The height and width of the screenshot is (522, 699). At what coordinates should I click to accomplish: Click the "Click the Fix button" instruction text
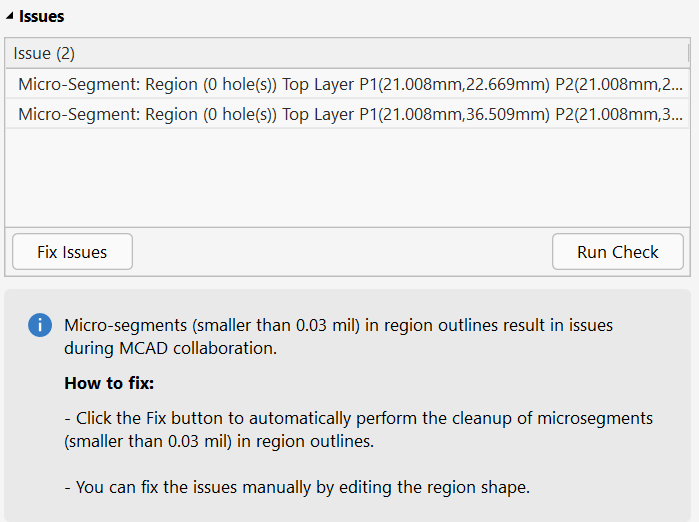coord(358,430)
